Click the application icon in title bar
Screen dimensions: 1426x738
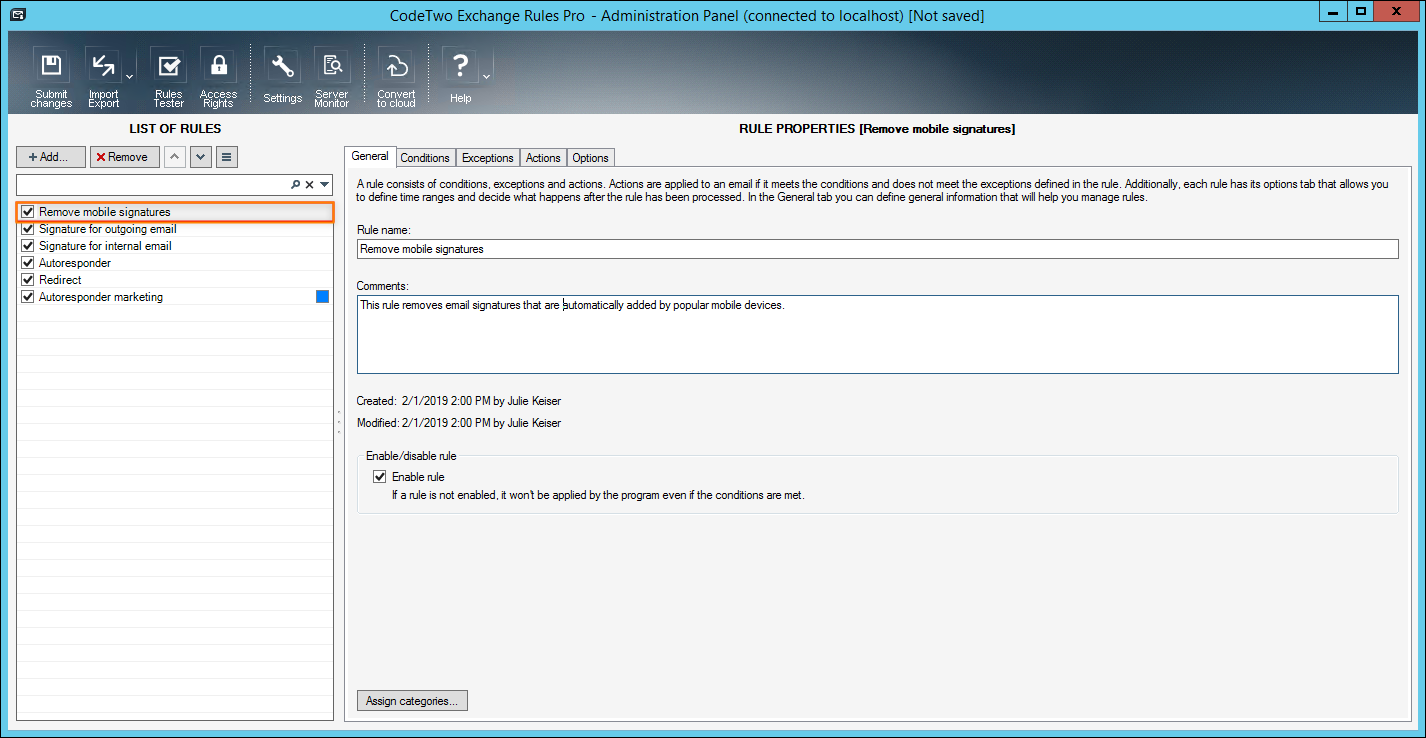click(x=17, y=14)
